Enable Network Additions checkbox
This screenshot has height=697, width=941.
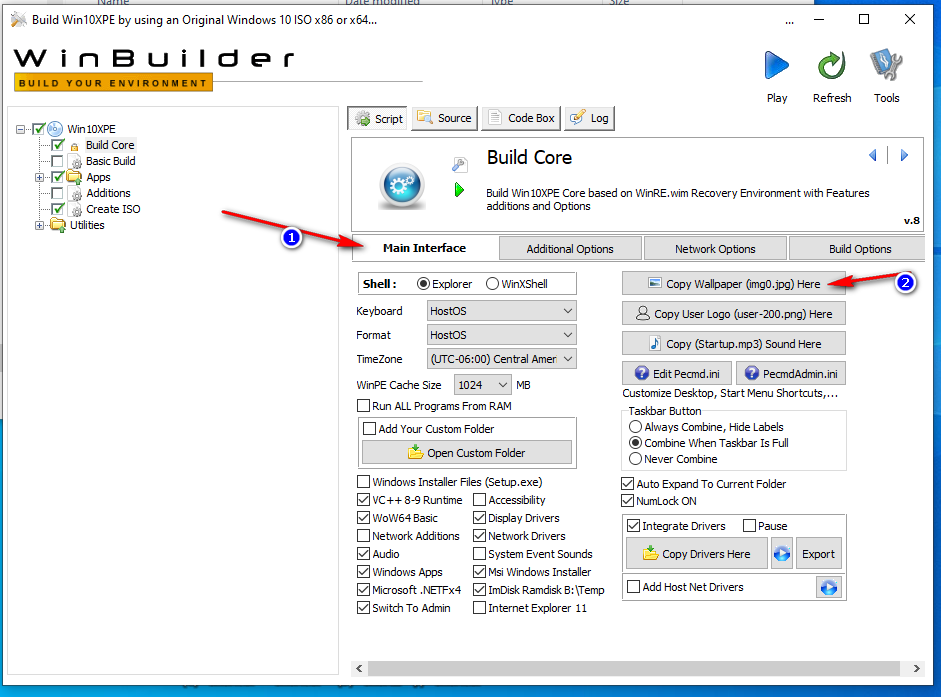363,536
